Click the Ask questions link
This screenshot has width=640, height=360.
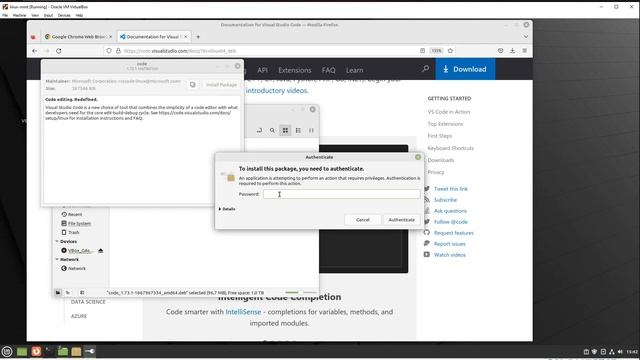[450, 211]
